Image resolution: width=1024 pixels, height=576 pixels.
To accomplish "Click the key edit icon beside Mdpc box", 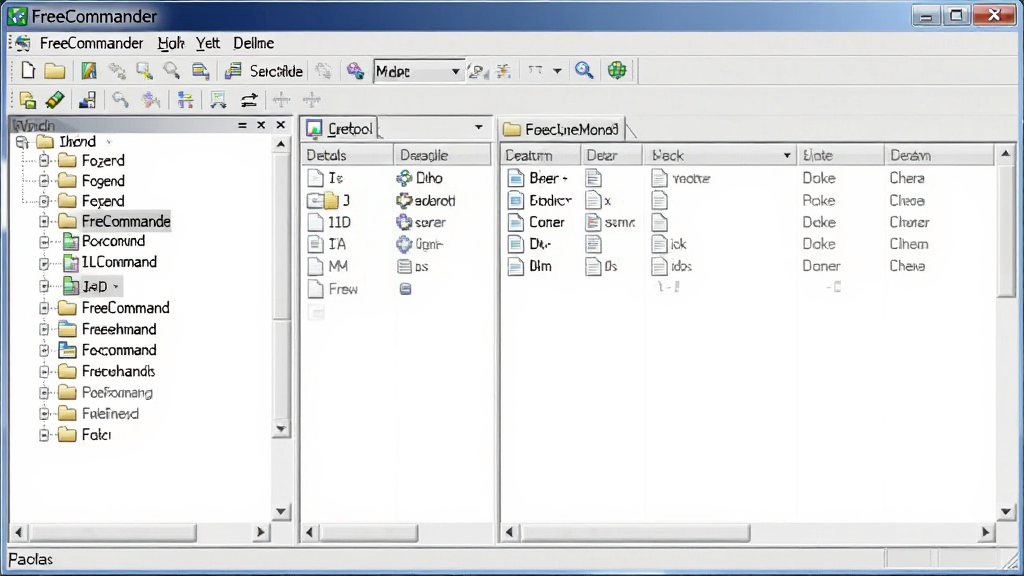I will 478,71.
